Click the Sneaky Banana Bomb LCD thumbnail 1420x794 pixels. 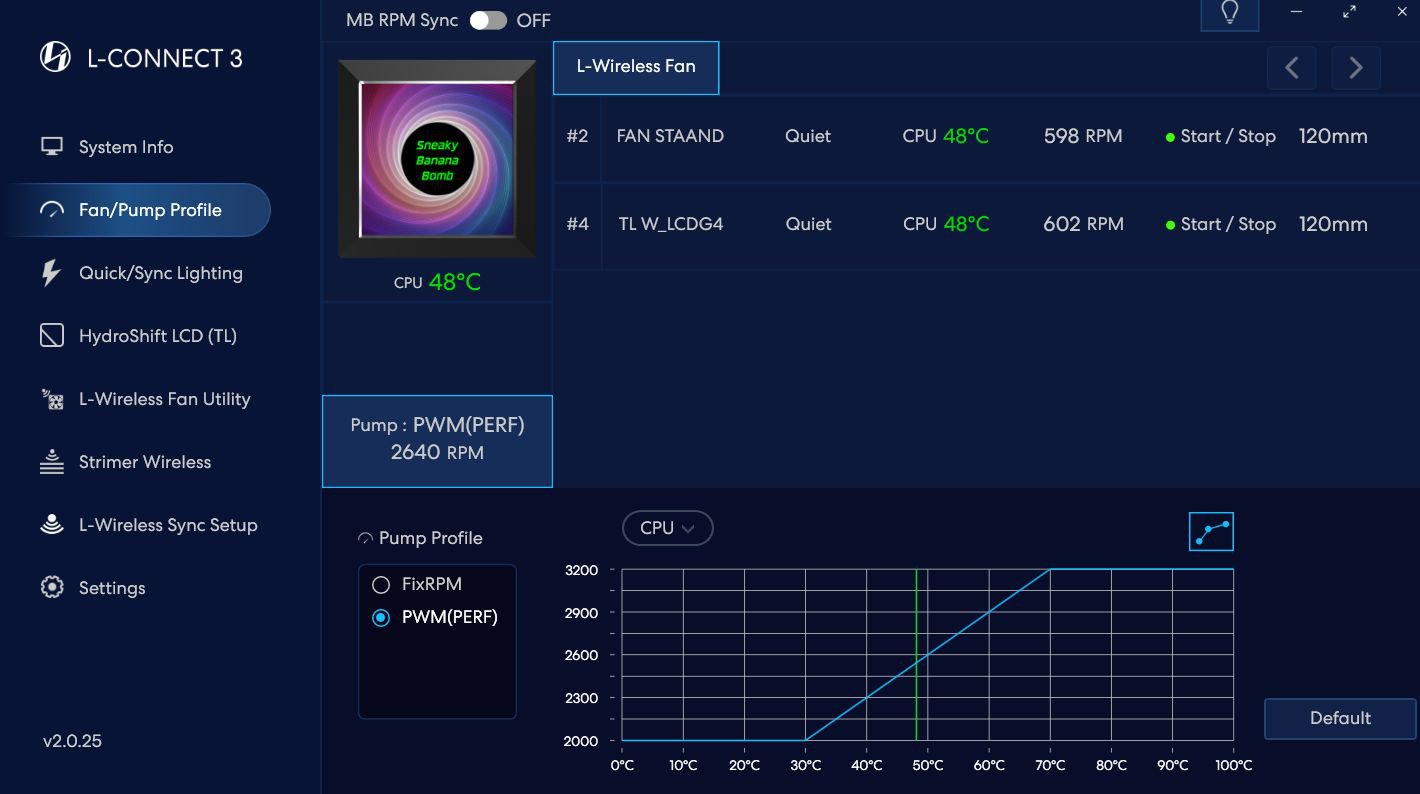click(437, 159)
